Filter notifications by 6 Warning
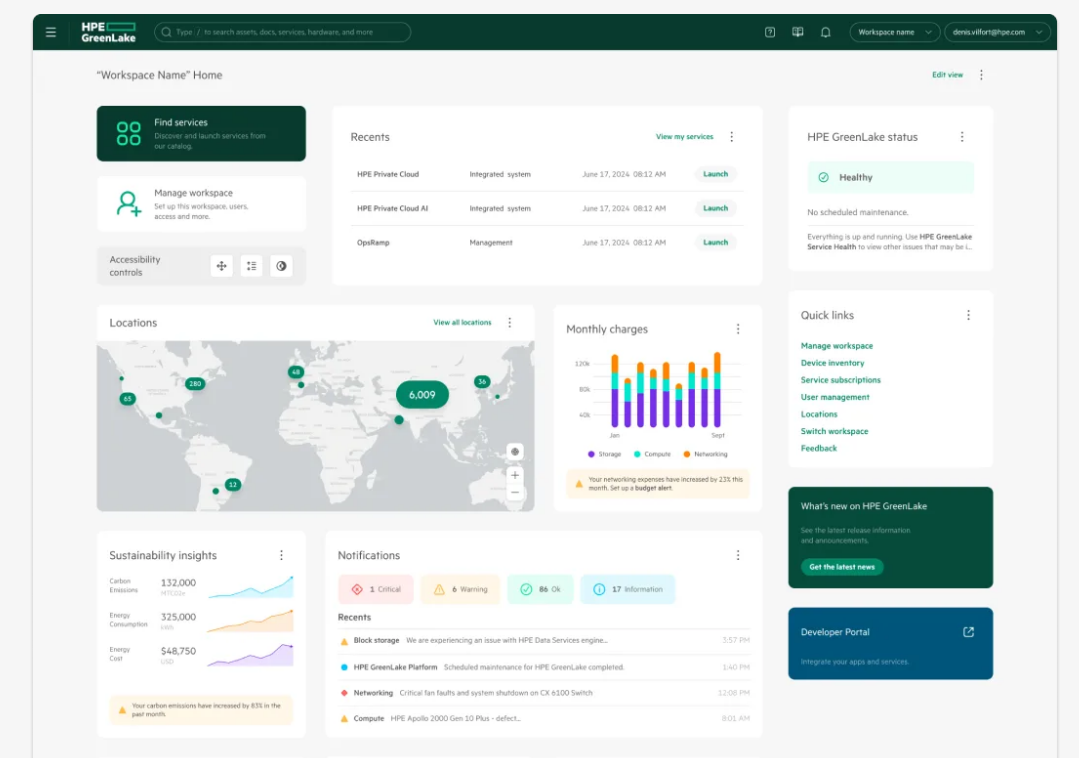Screen dimensions: 1079x758 [x=460, y=589]
